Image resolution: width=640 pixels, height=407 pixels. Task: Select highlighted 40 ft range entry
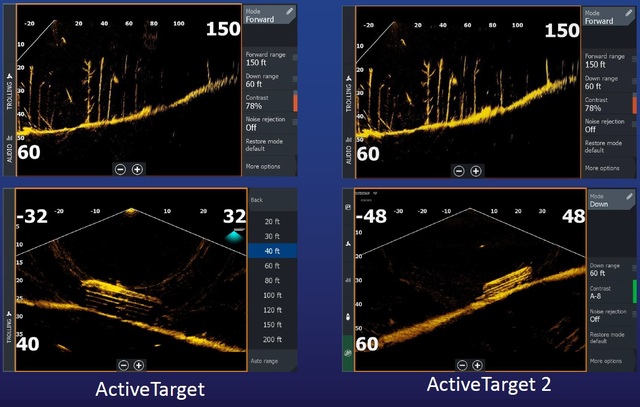coord(272,251)
